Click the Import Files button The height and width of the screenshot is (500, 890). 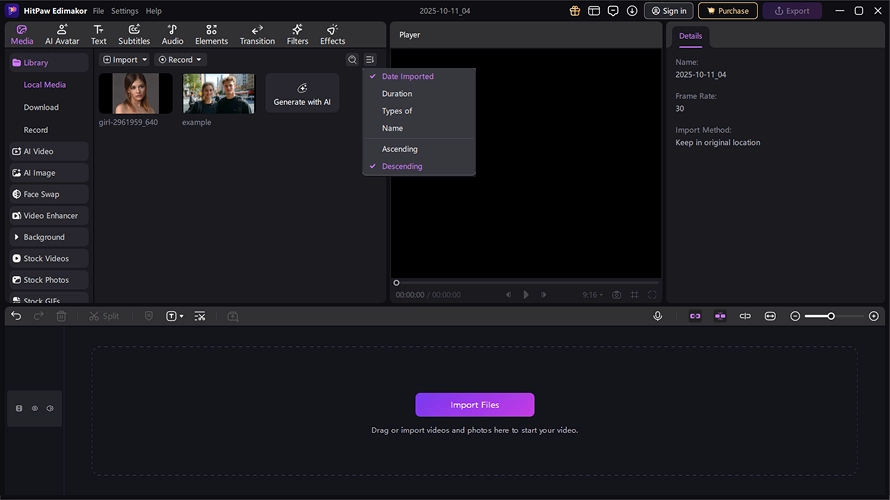tap(475, 405)
